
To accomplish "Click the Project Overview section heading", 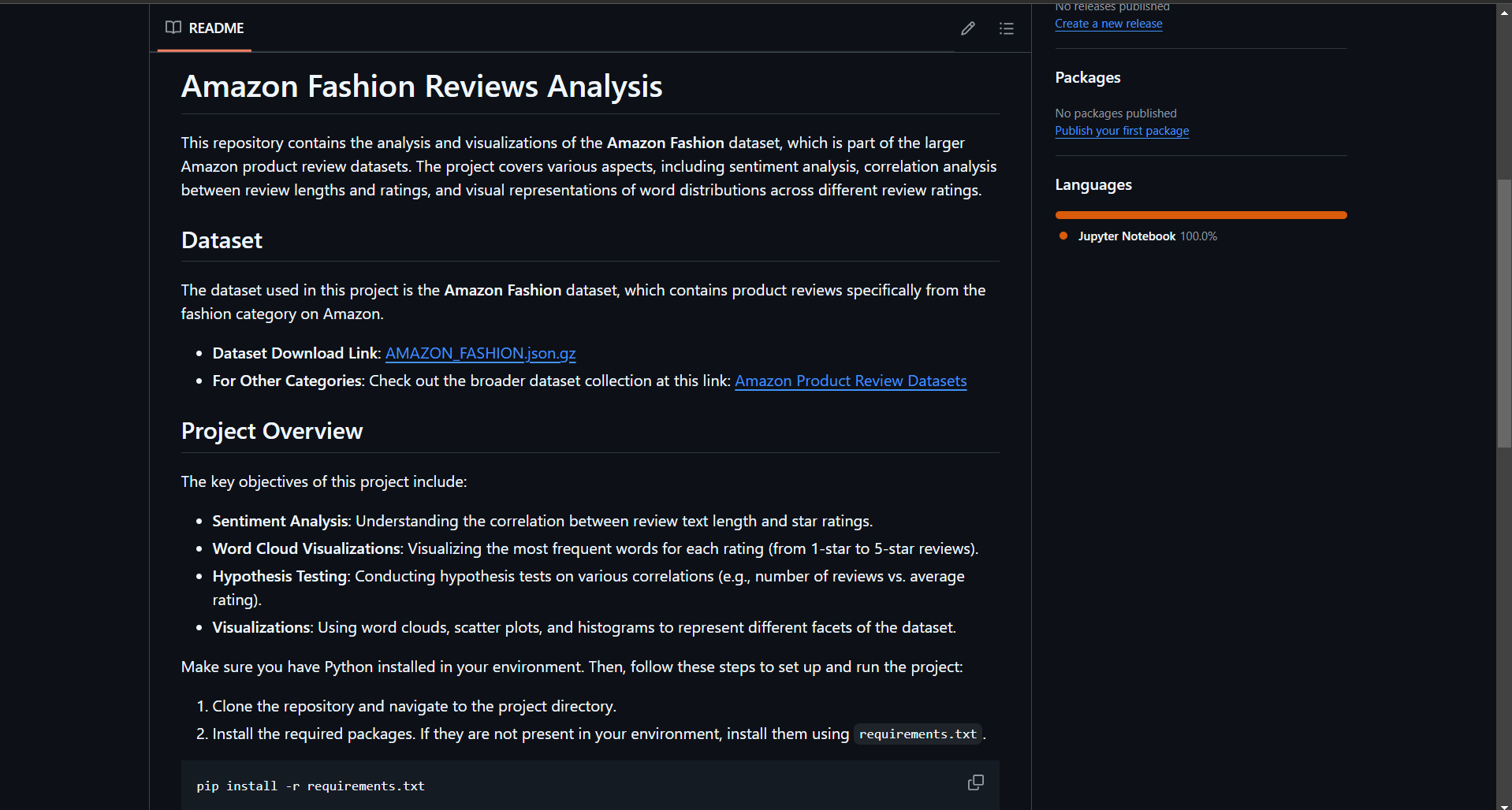I will (272, 431).
